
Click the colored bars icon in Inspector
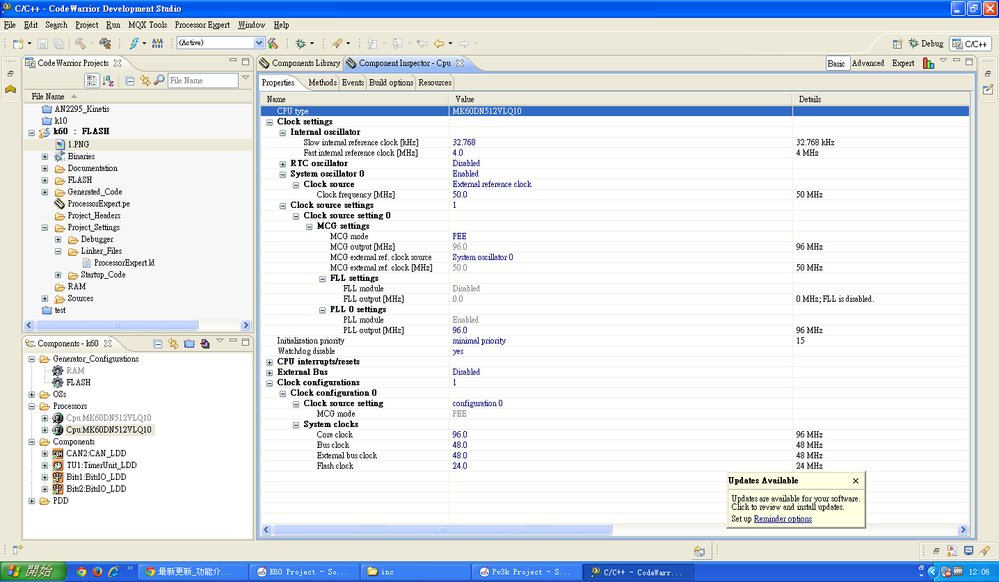coord(929,63)
